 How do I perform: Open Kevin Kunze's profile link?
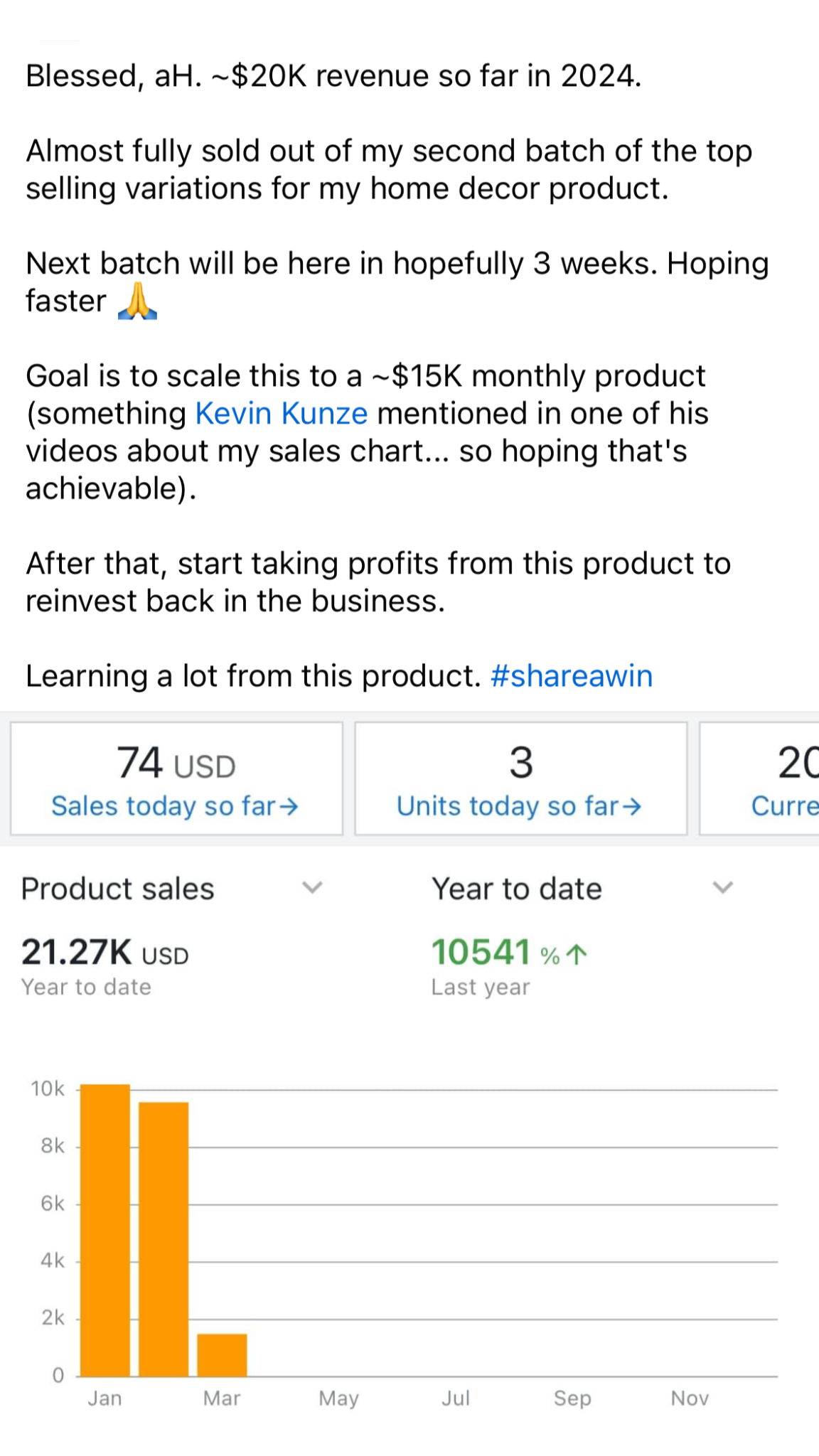point(282,414)
